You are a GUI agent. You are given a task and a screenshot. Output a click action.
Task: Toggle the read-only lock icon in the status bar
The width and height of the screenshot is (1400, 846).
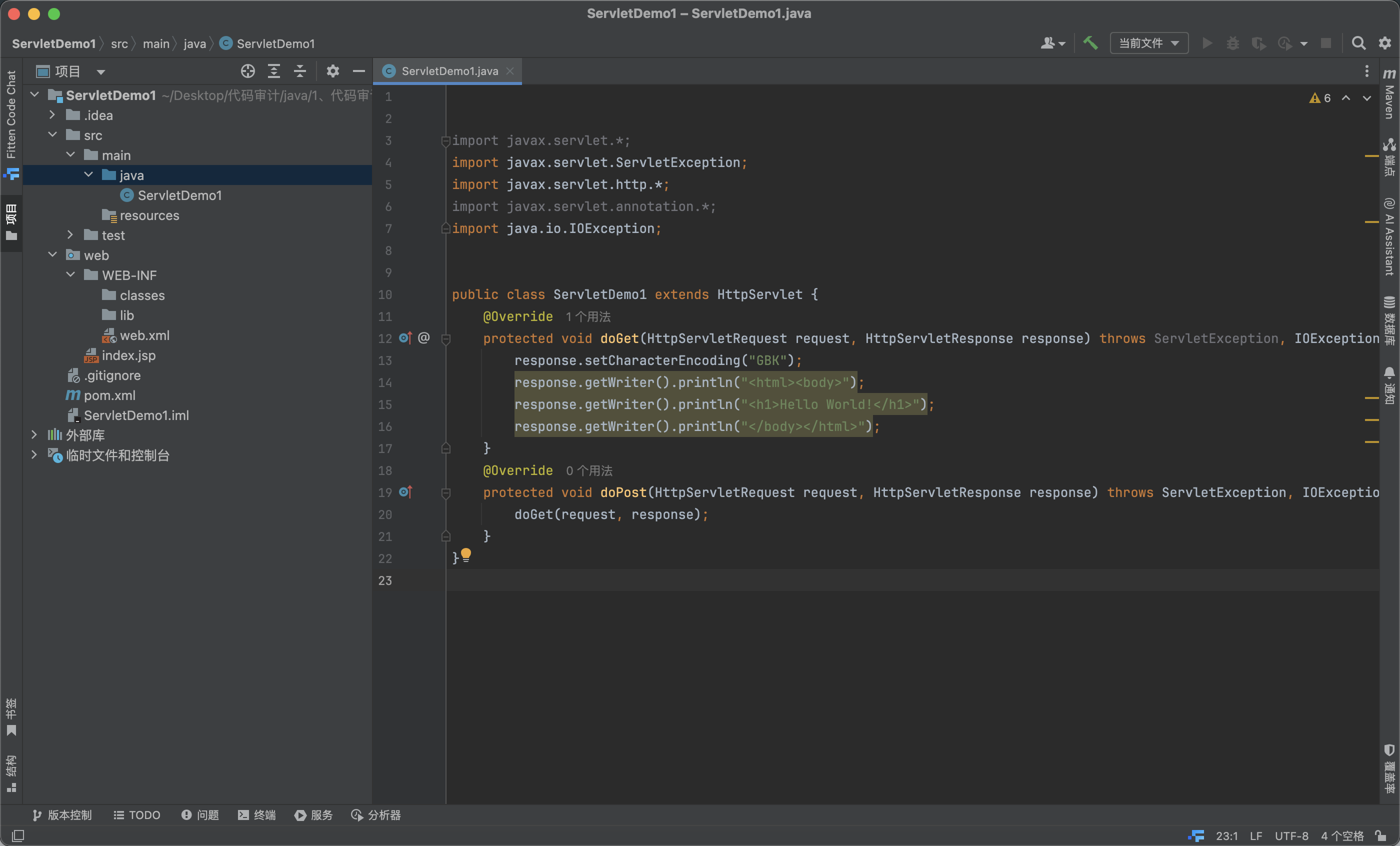(1380, 835)
